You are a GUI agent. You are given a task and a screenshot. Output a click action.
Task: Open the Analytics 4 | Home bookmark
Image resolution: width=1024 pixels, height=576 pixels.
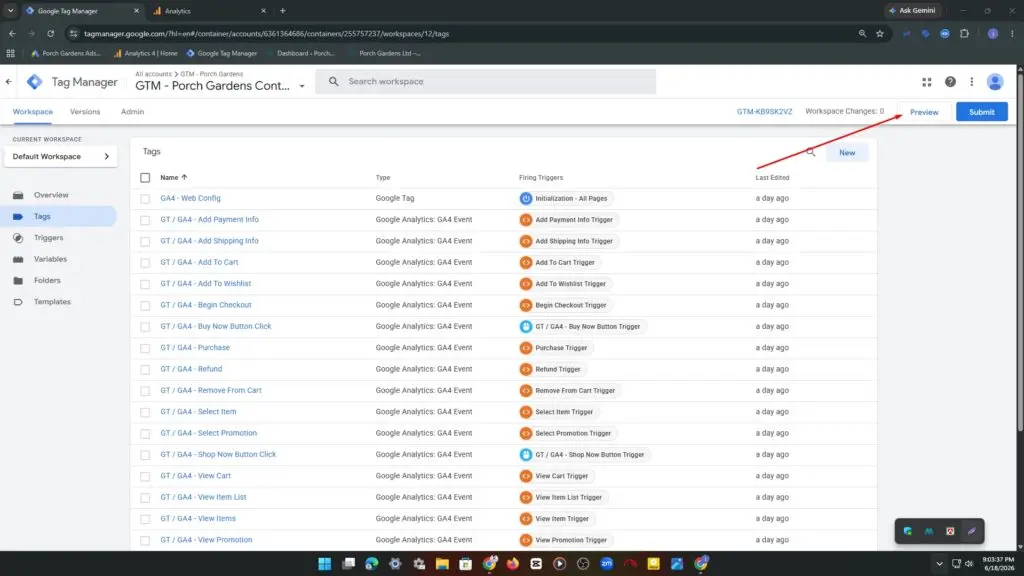tap(145, 54)
